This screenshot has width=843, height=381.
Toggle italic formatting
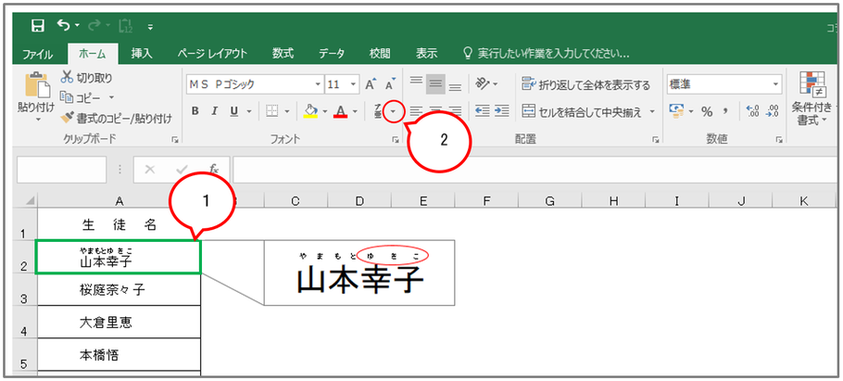[x=215, y=111]
